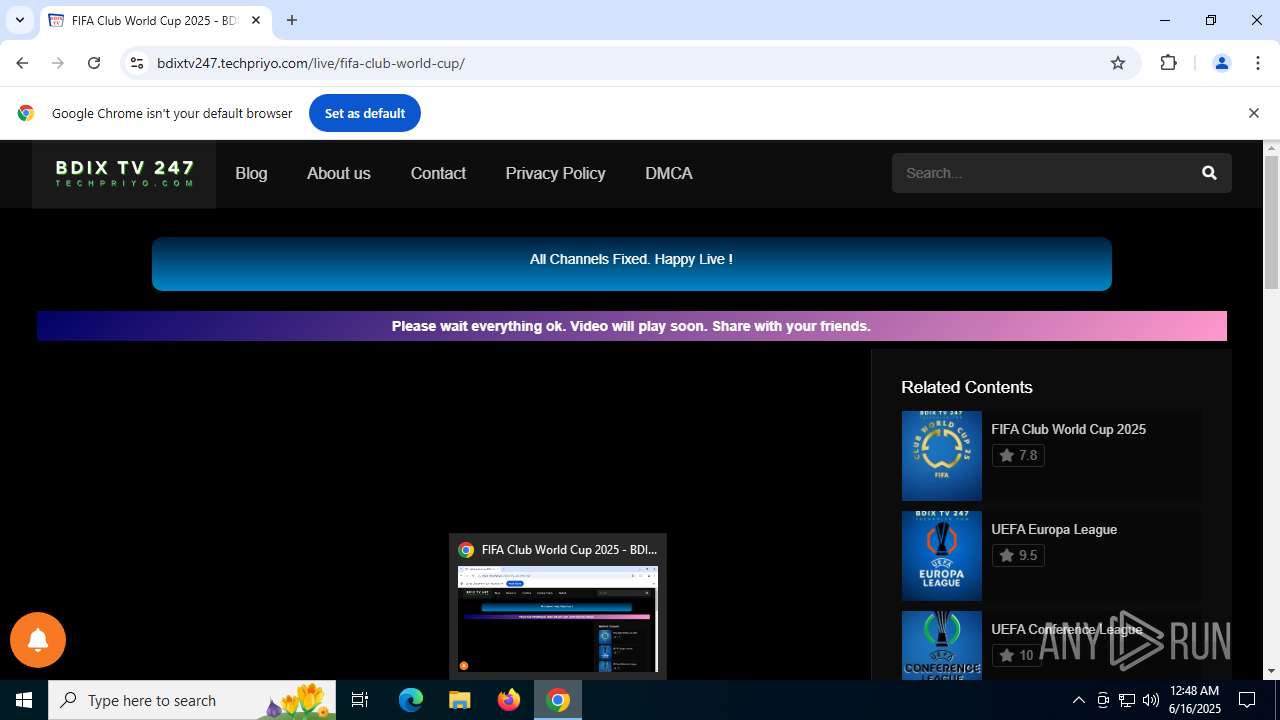The width and height of the screenshot is (1280, 720).
Task: Click the Please wait everything ok notice
Action: pos(632,326)
